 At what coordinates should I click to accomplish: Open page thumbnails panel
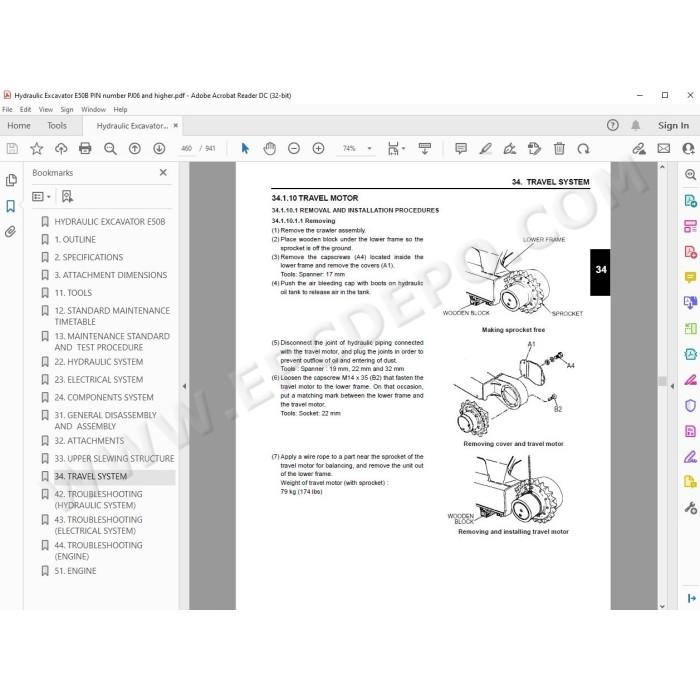(11, 180)
